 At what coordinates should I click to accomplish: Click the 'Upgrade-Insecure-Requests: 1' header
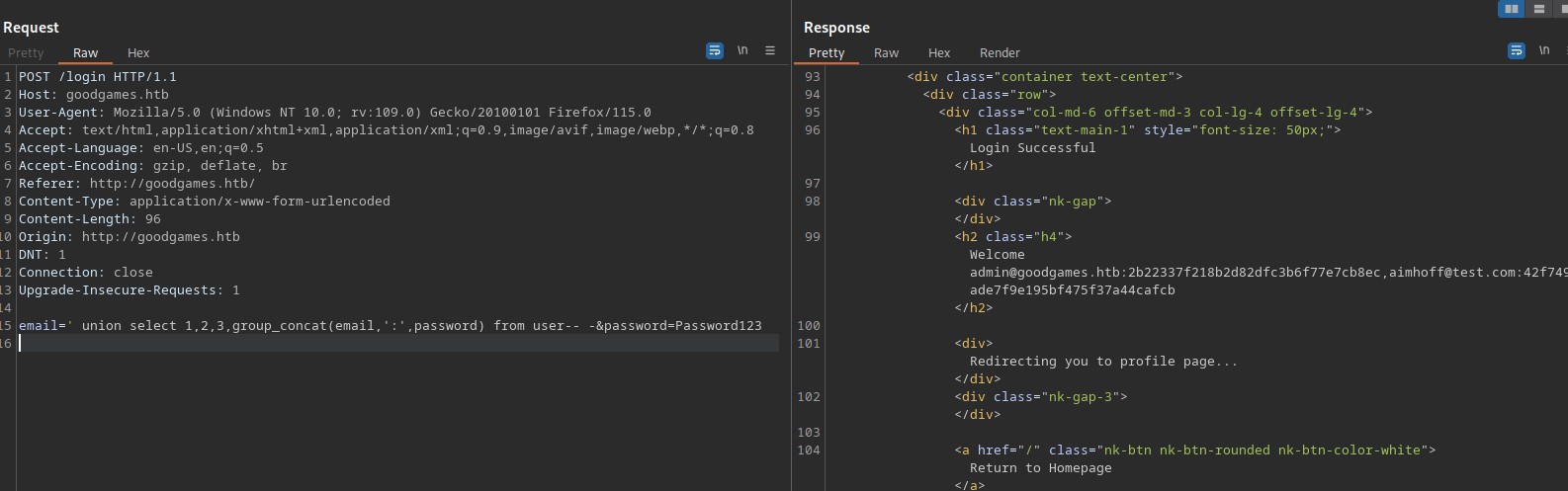(130, 290)
